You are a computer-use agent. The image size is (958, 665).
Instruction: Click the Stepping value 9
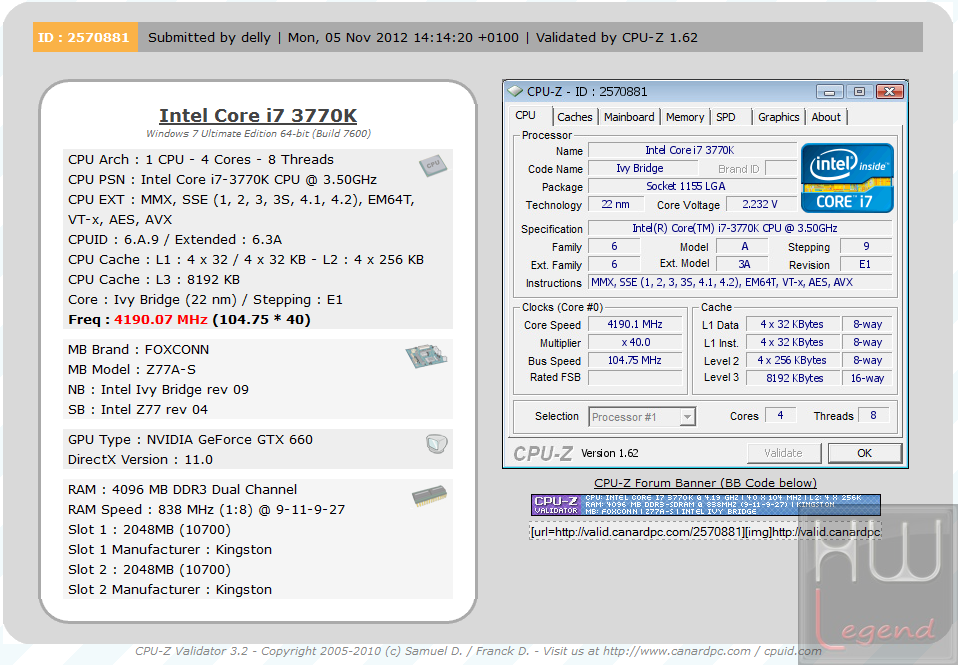click(866, 246)
